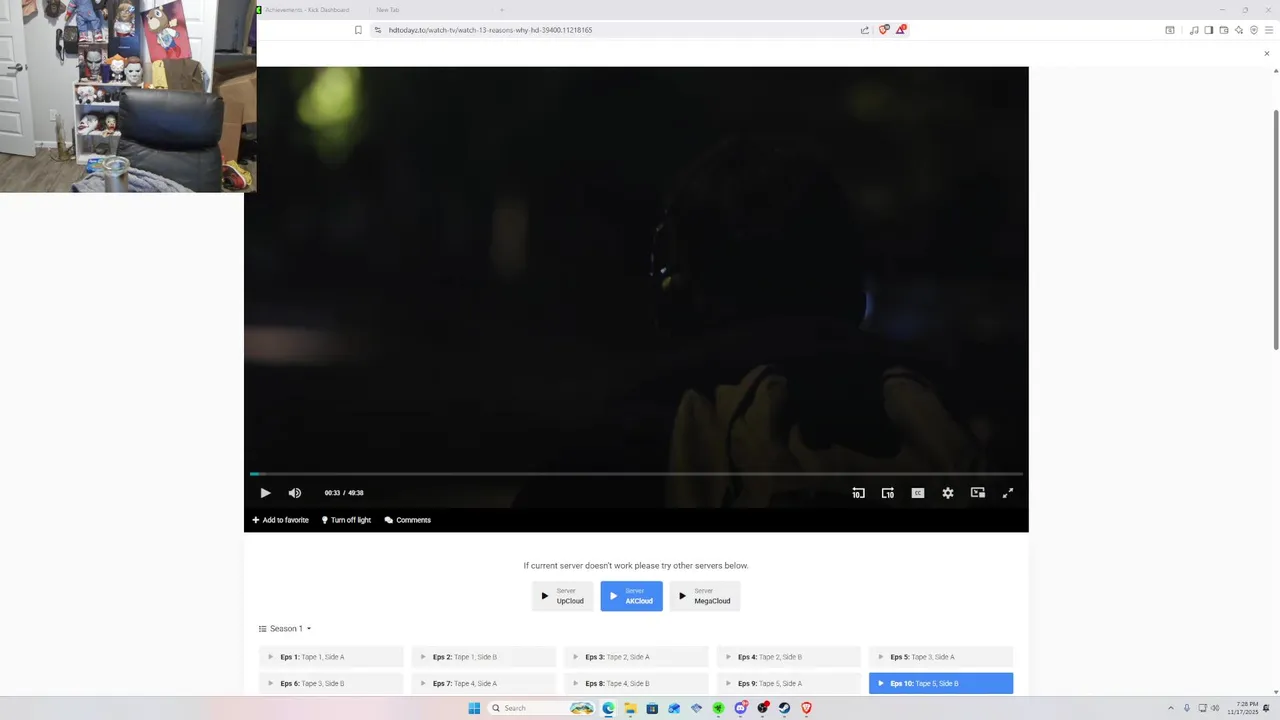Toggle browser sidebar panel icon
The image size is (1280, 720).
click(x=1208, y=30)
